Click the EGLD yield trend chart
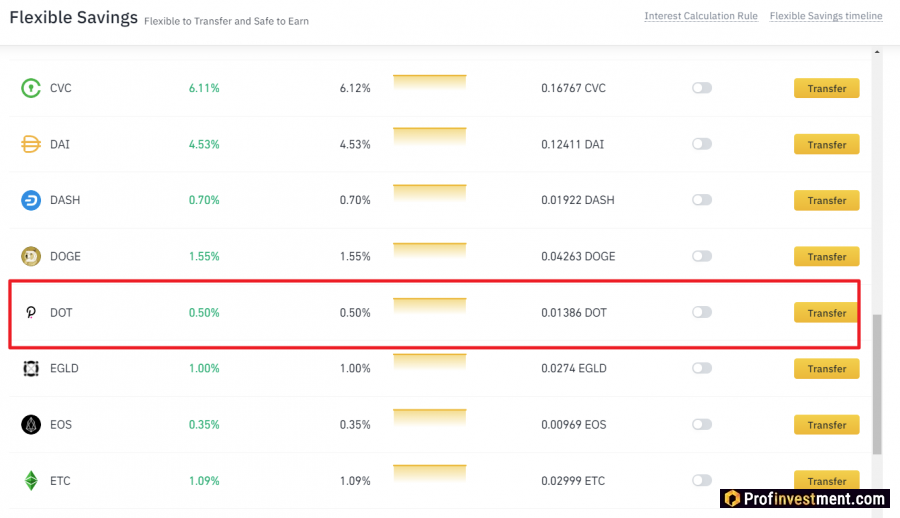The image size is (900, 518). tap(429, 362)
